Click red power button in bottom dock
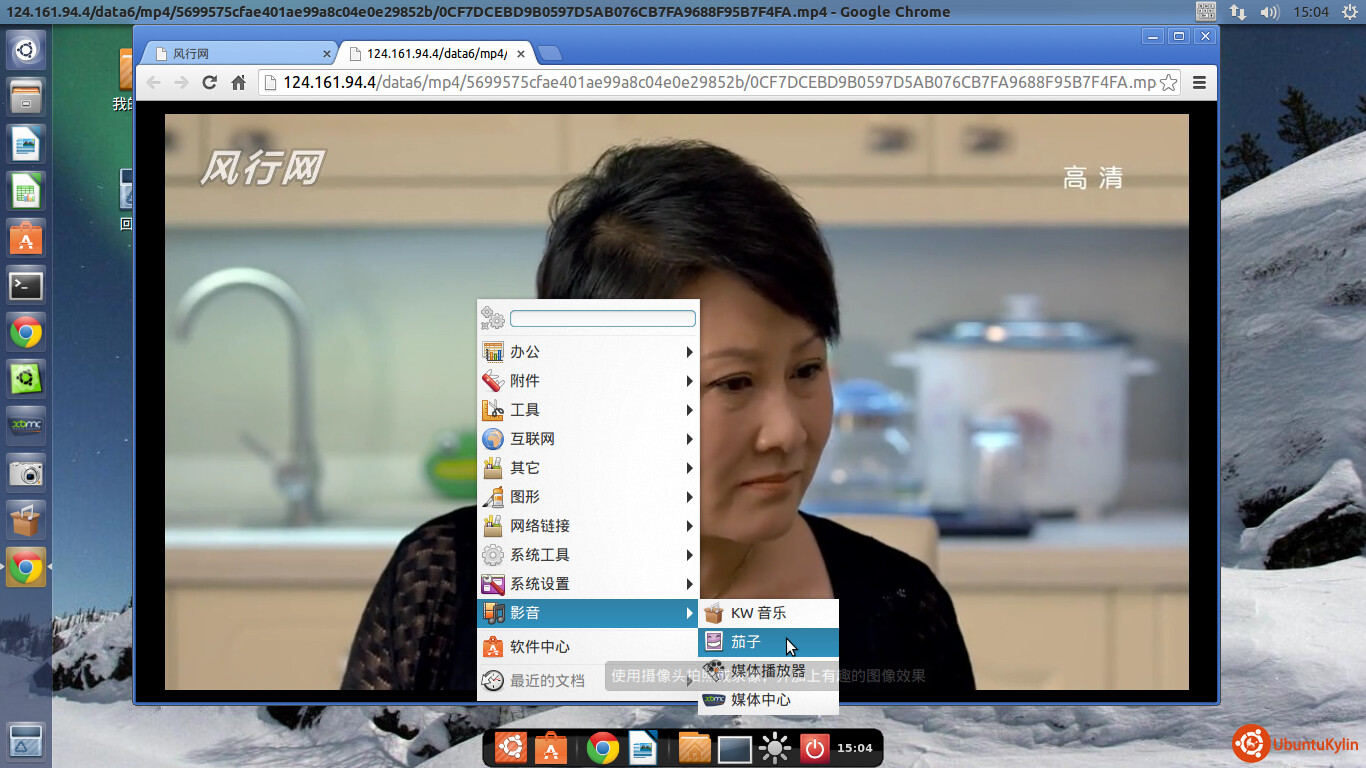 [814, 748]
